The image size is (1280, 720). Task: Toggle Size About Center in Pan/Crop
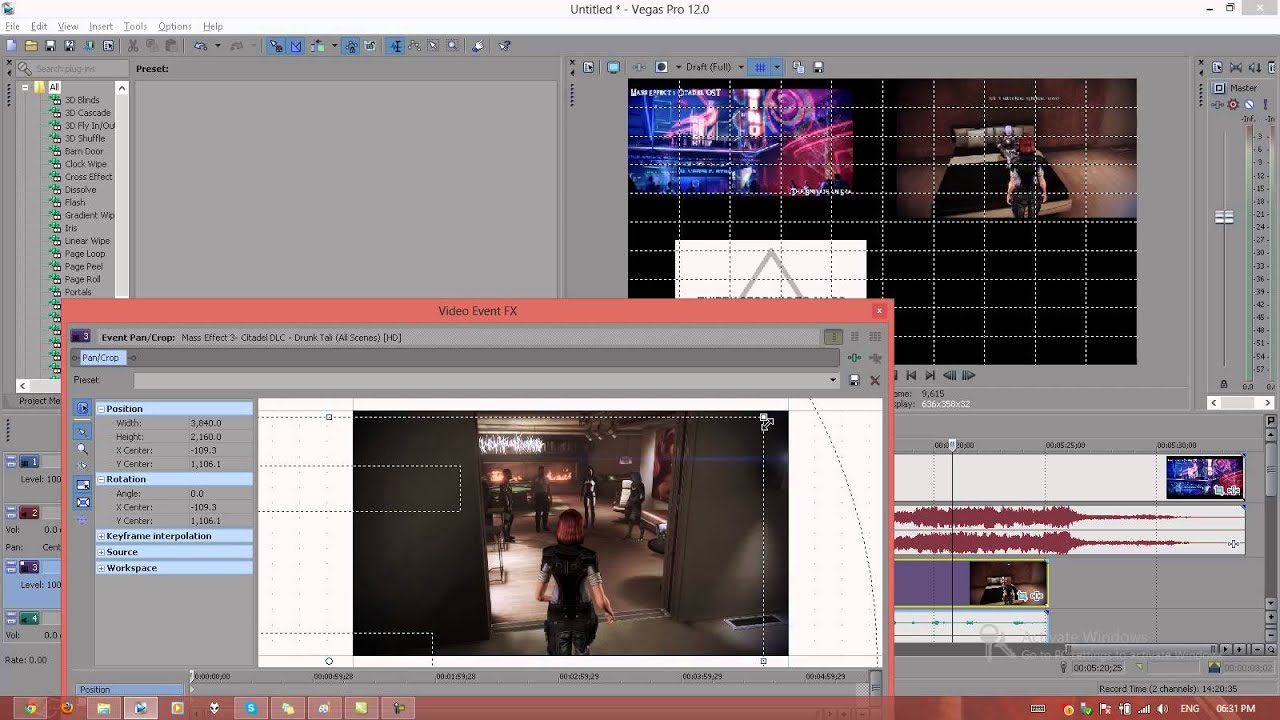pyautogui.click(x=83, y=502)
